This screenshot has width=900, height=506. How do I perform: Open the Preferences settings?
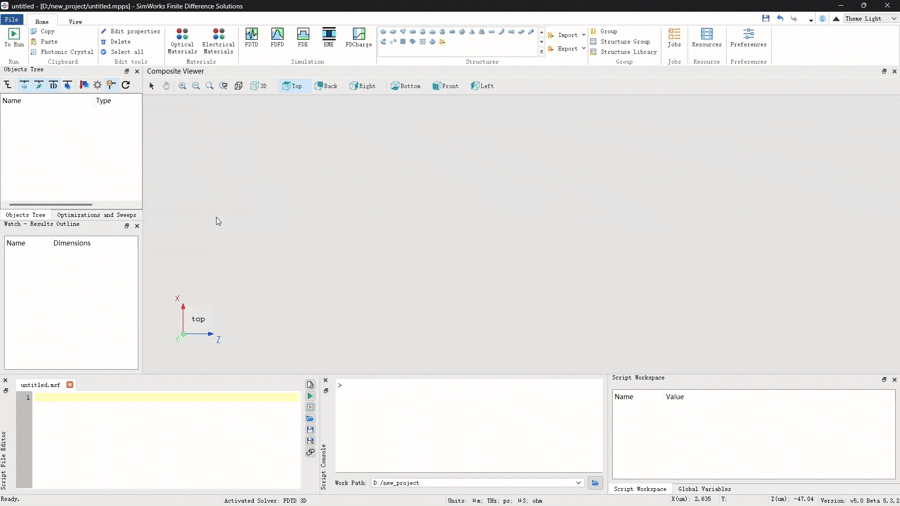point(748,38)
